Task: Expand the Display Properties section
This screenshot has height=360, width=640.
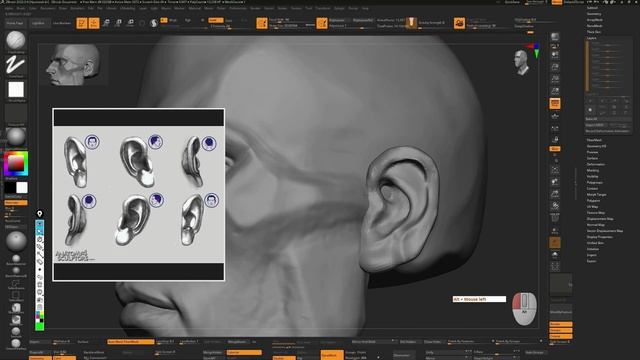Action: click(600, 237)
